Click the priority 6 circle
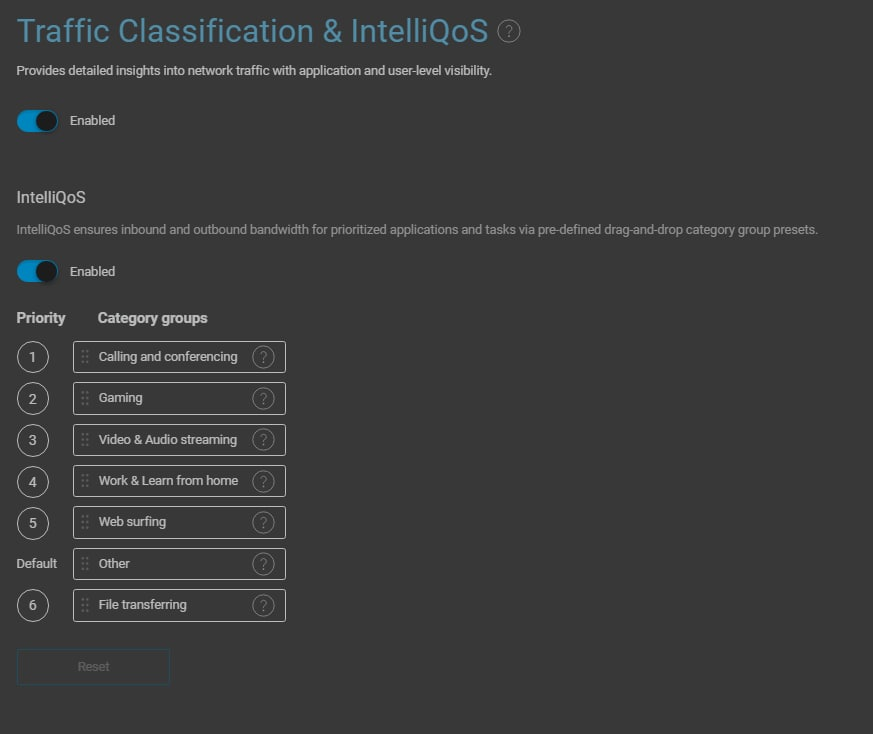 tap(33, 605)
